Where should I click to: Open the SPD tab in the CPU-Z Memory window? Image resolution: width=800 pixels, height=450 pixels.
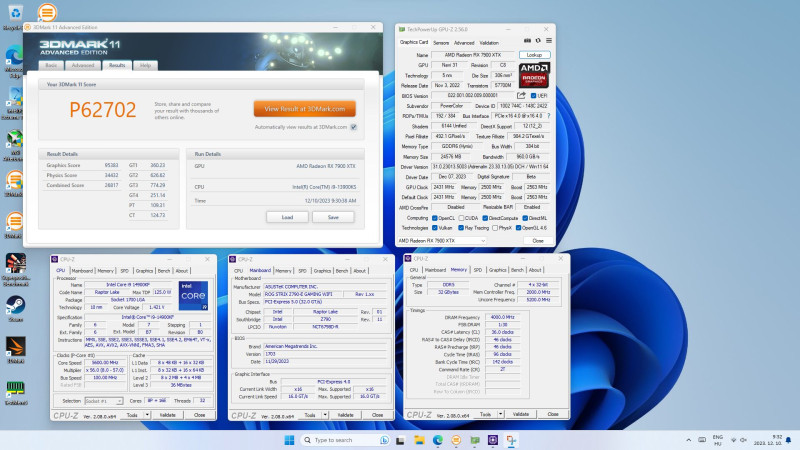tap(478, 270)
